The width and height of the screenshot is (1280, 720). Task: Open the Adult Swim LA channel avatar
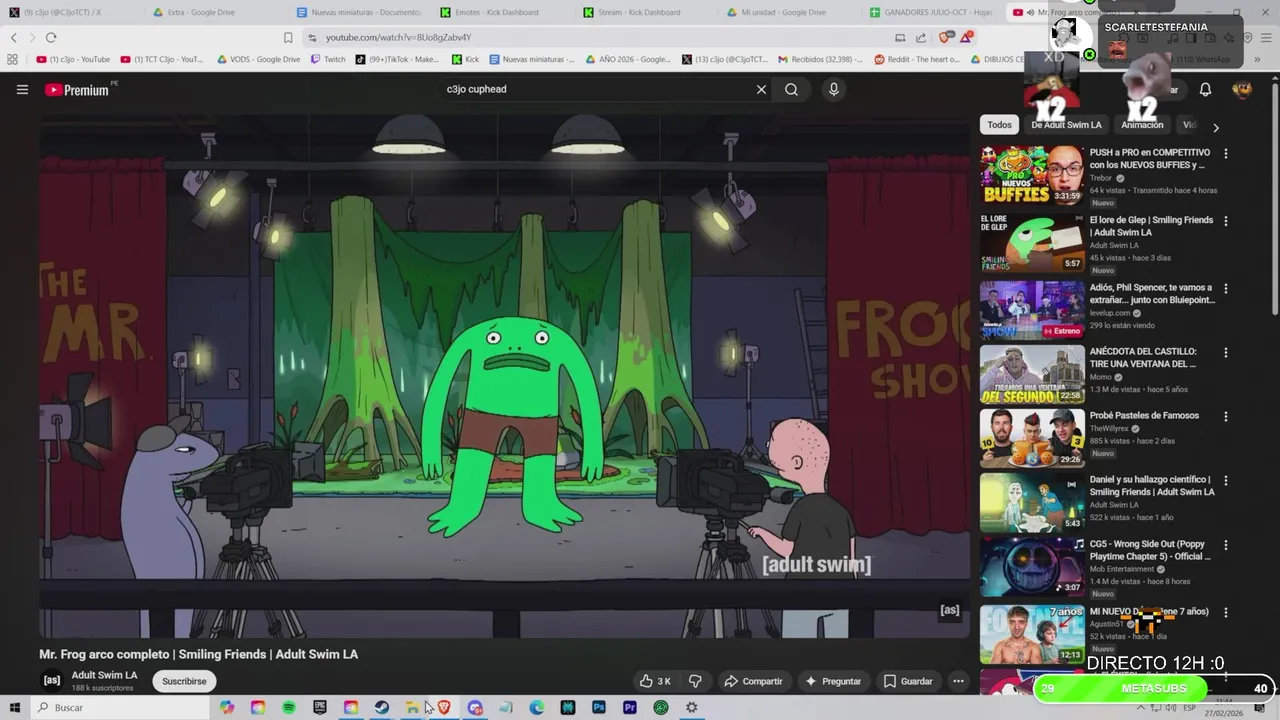(51, 680)
